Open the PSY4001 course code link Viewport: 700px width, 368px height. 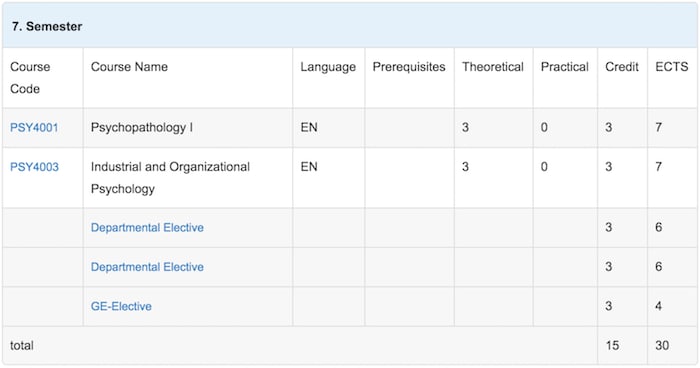pyautogui.click(x=34, y=128)
